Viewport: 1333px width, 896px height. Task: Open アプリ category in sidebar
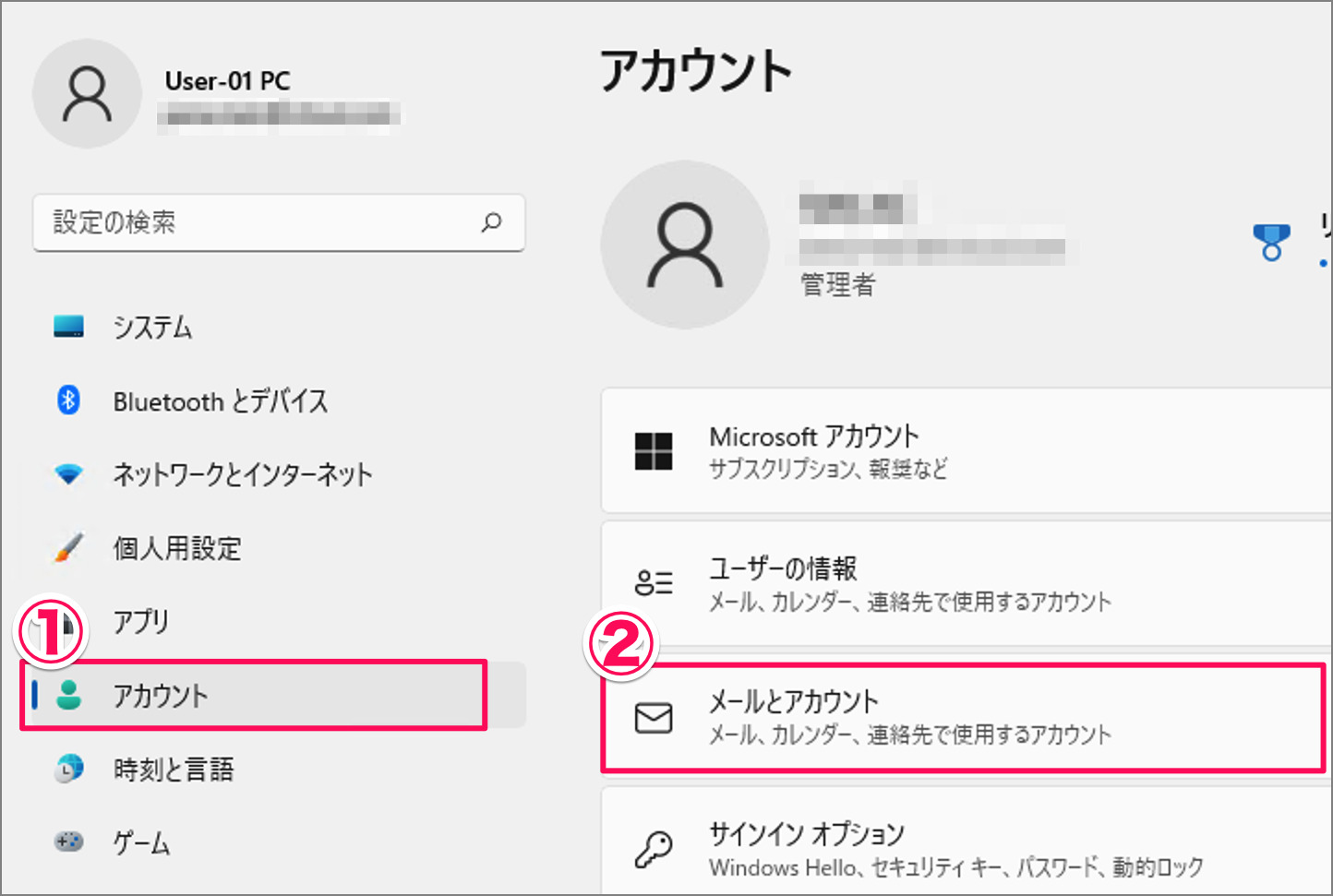[x=277, y=621]
